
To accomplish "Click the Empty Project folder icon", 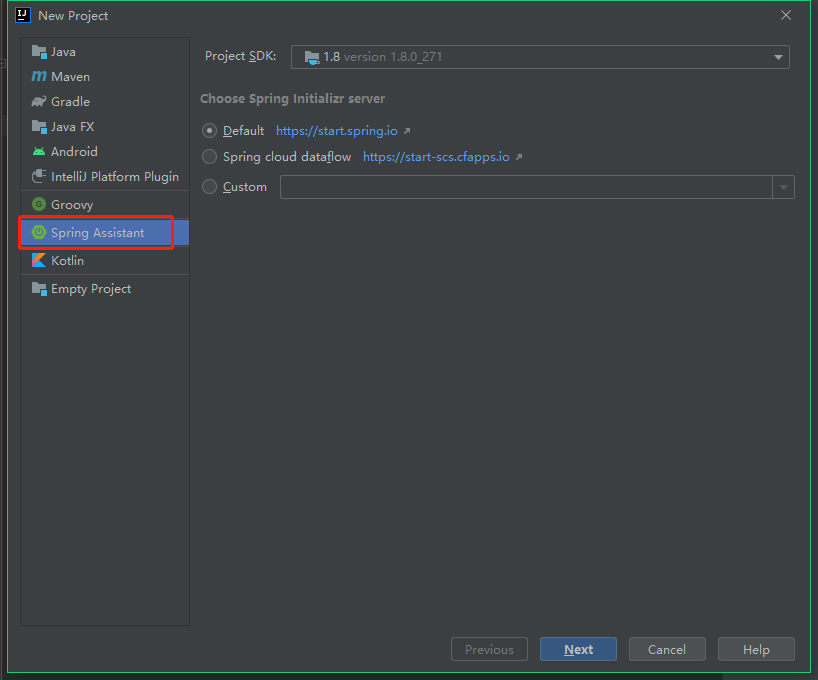I will 39,289.
